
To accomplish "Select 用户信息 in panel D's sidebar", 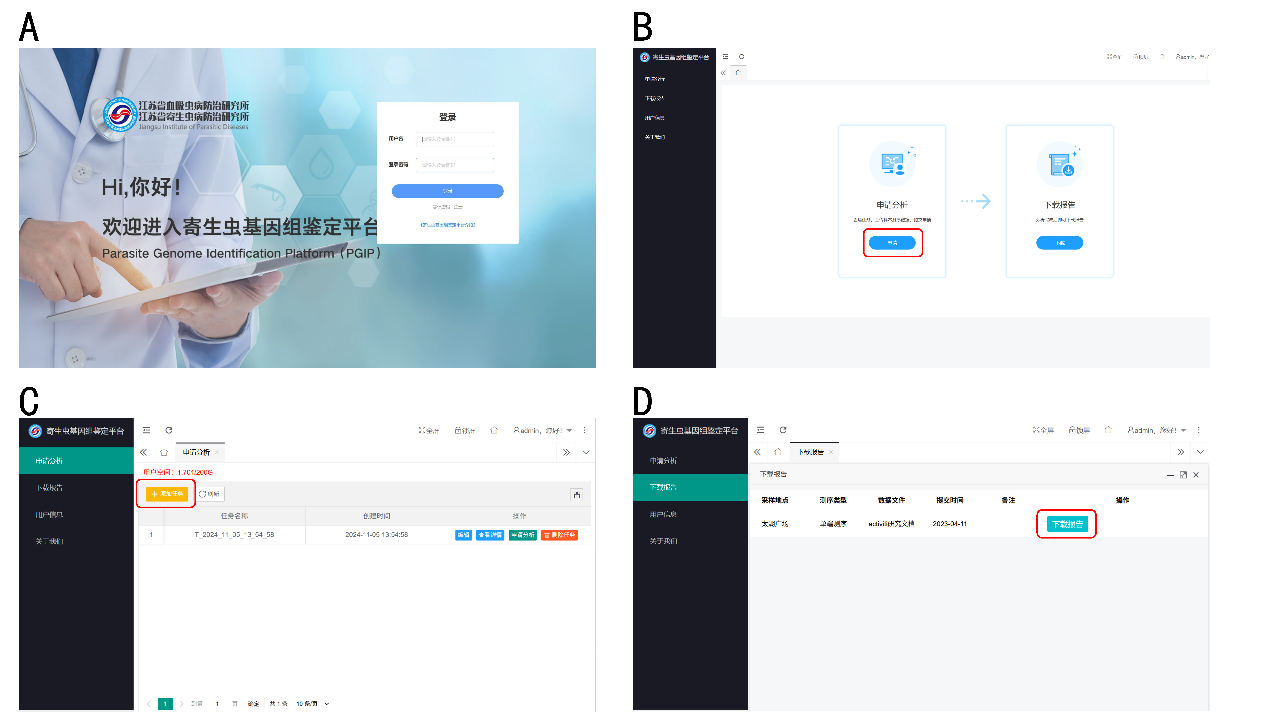I will [663, 514].
